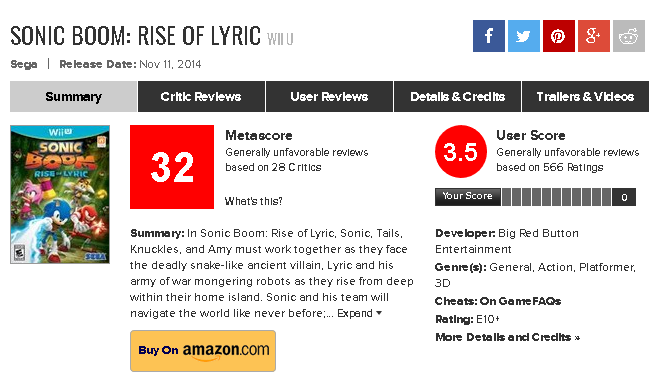Click the 3.5 User Score circle
Viewport: 655px width, 379px height.
tap(461, 151)
